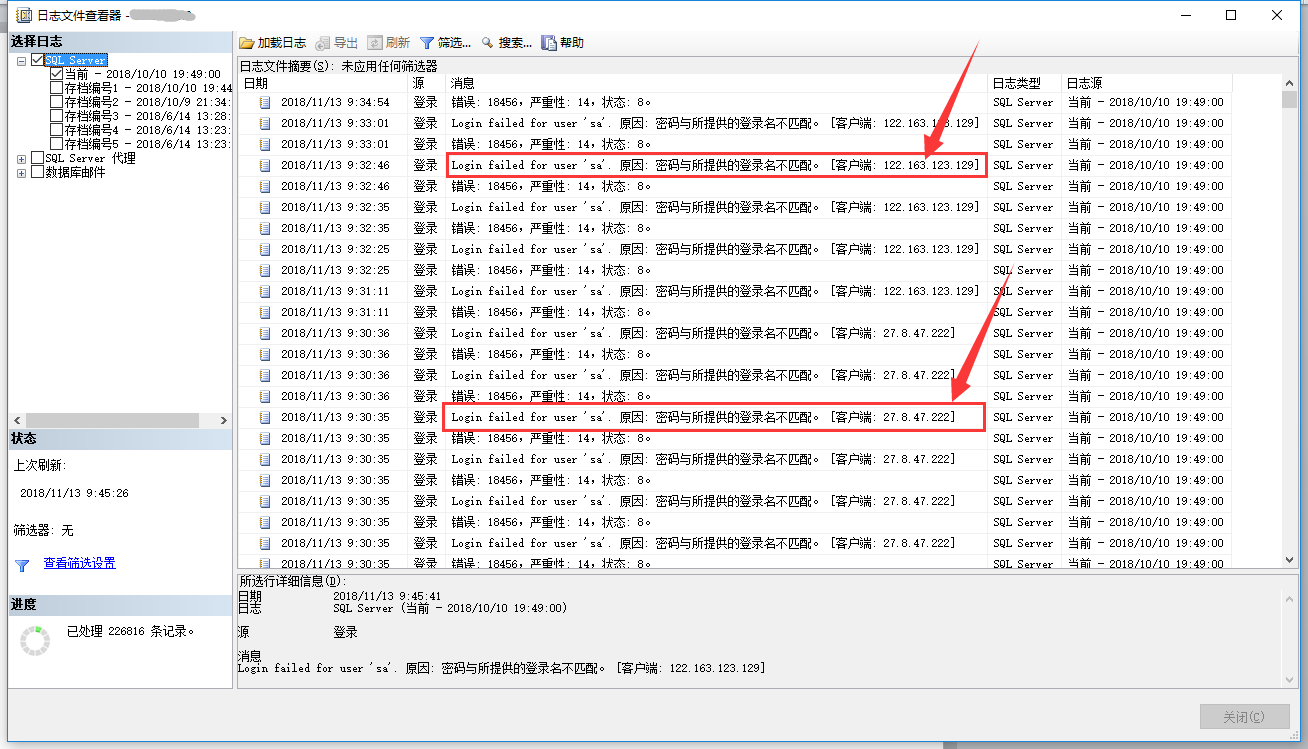Check the 数据库邮件 checkbox
Screen dimensions: 1308x749
point(38,172)
